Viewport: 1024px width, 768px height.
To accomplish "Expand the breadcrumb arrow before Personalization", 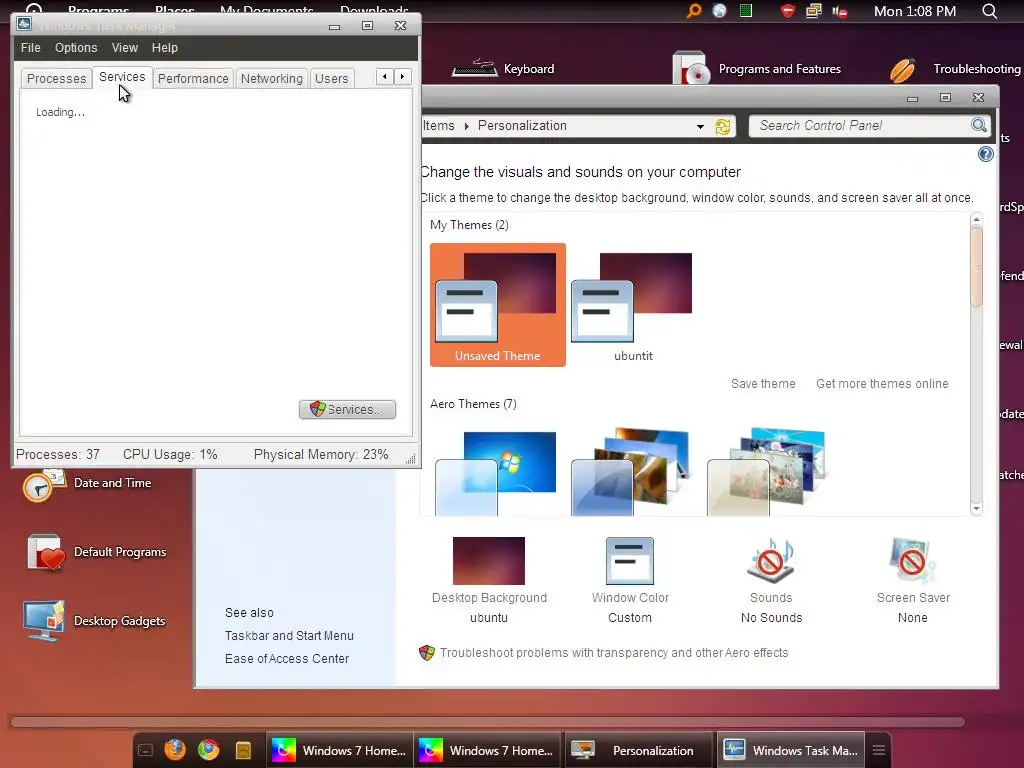I will pos(466,126).
